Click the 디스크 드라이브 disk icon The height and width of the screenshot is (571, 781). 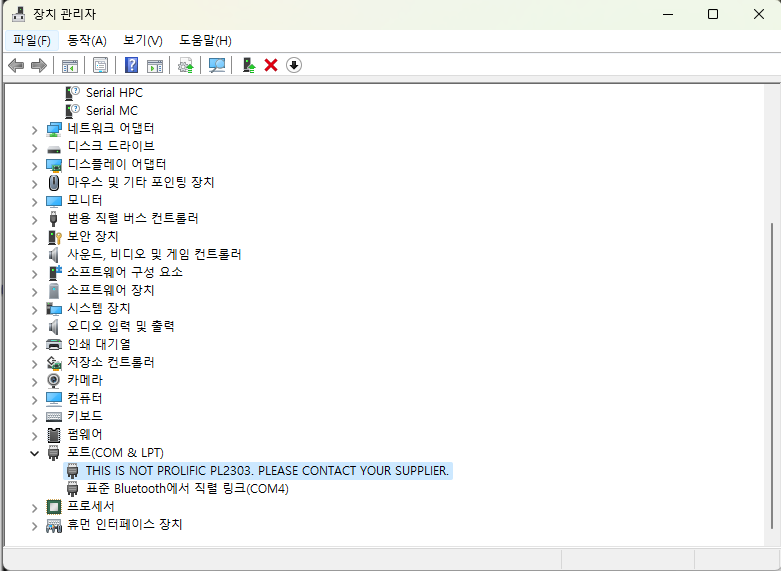(x=54, y=148)
